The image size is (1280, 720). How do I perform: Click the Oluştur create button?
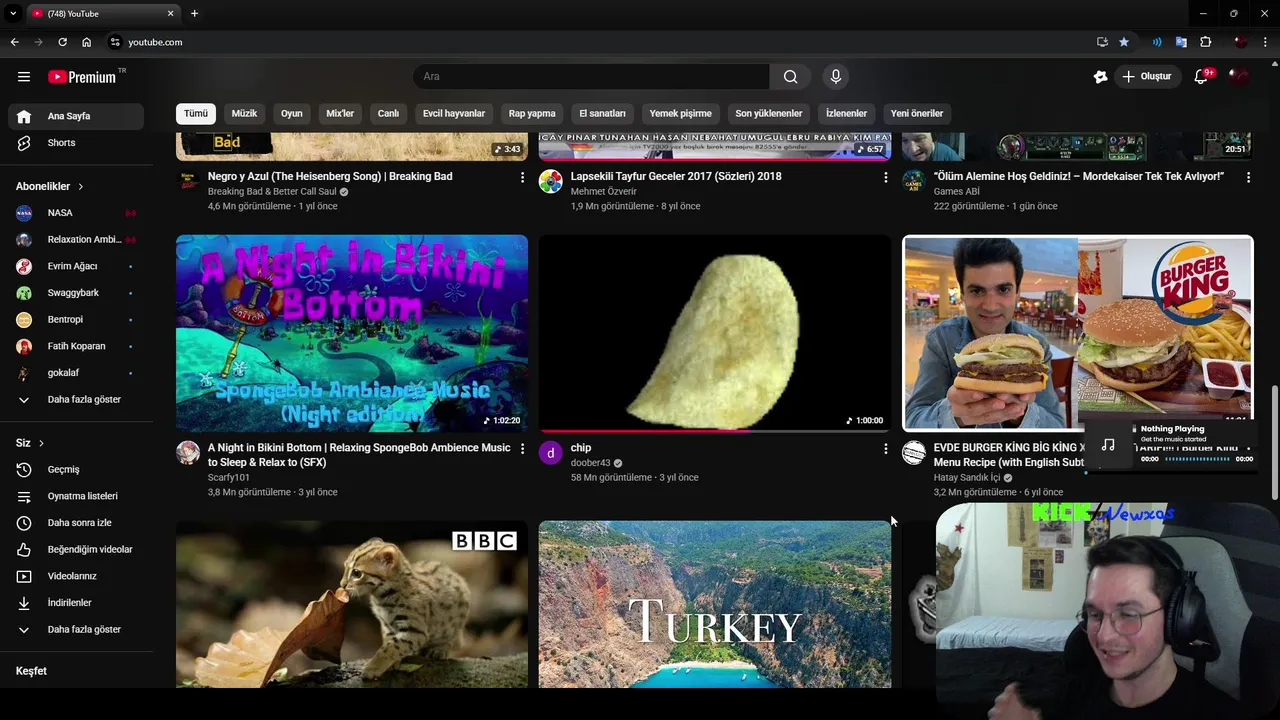click(1147, 77)
